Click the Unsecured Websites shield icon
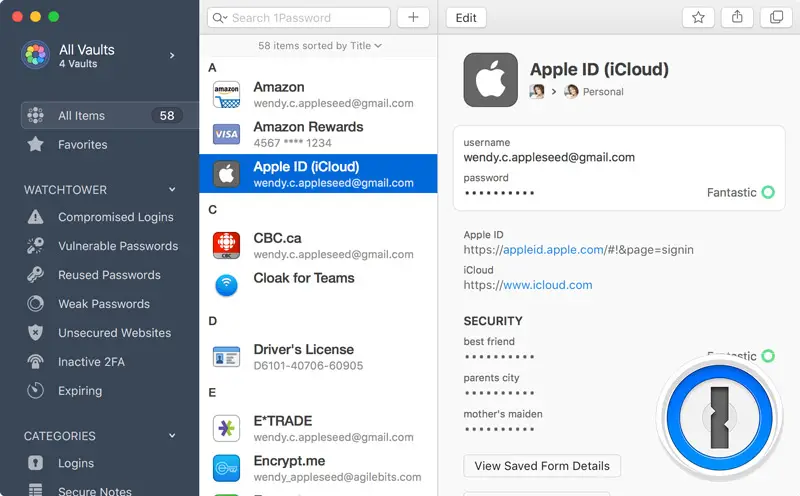The image size is (800, 496). pyautogui.click(x=35, y=333)
